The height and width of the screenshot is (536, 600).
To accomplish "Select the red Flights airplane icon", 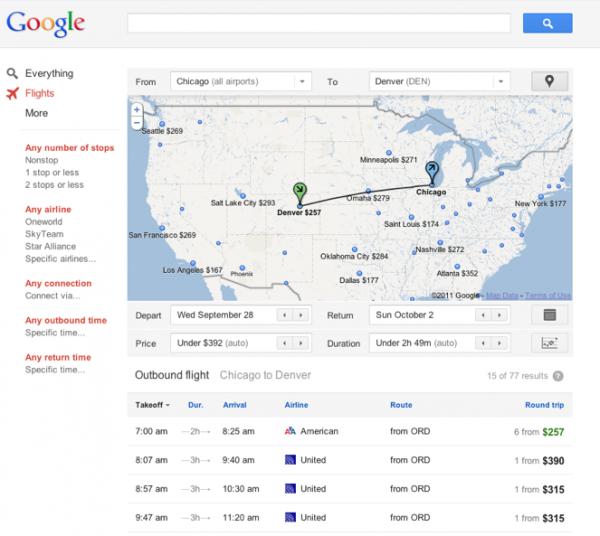I will 12,93.
